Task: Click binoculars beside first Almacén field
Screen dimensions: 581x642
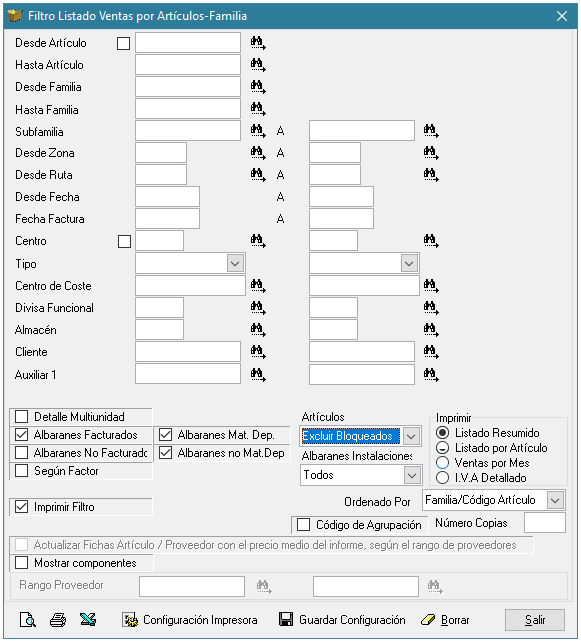Action: (258, 330)
